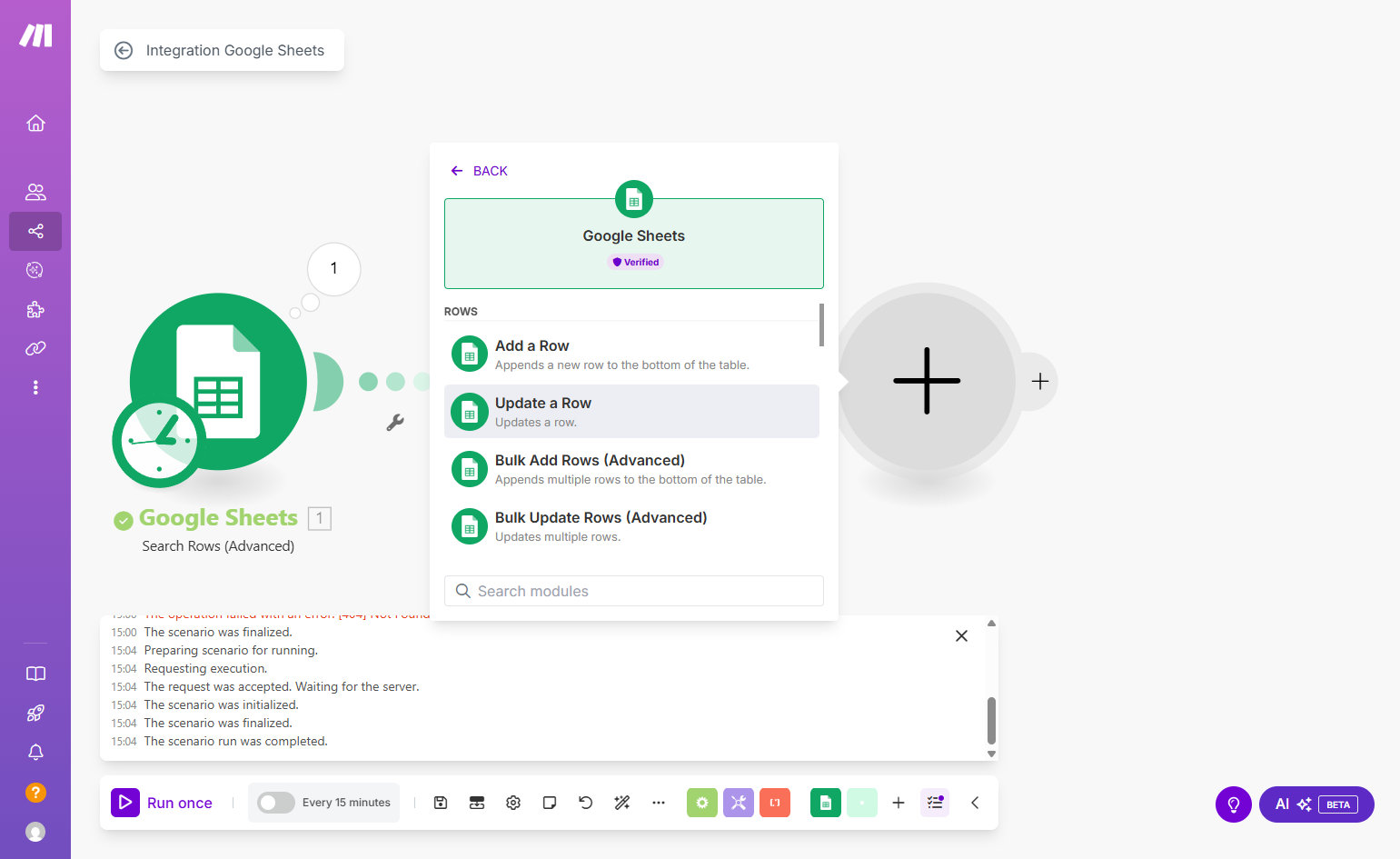1400x859 pixels.
Task: Select the Add a Row module
Action: 631,355
